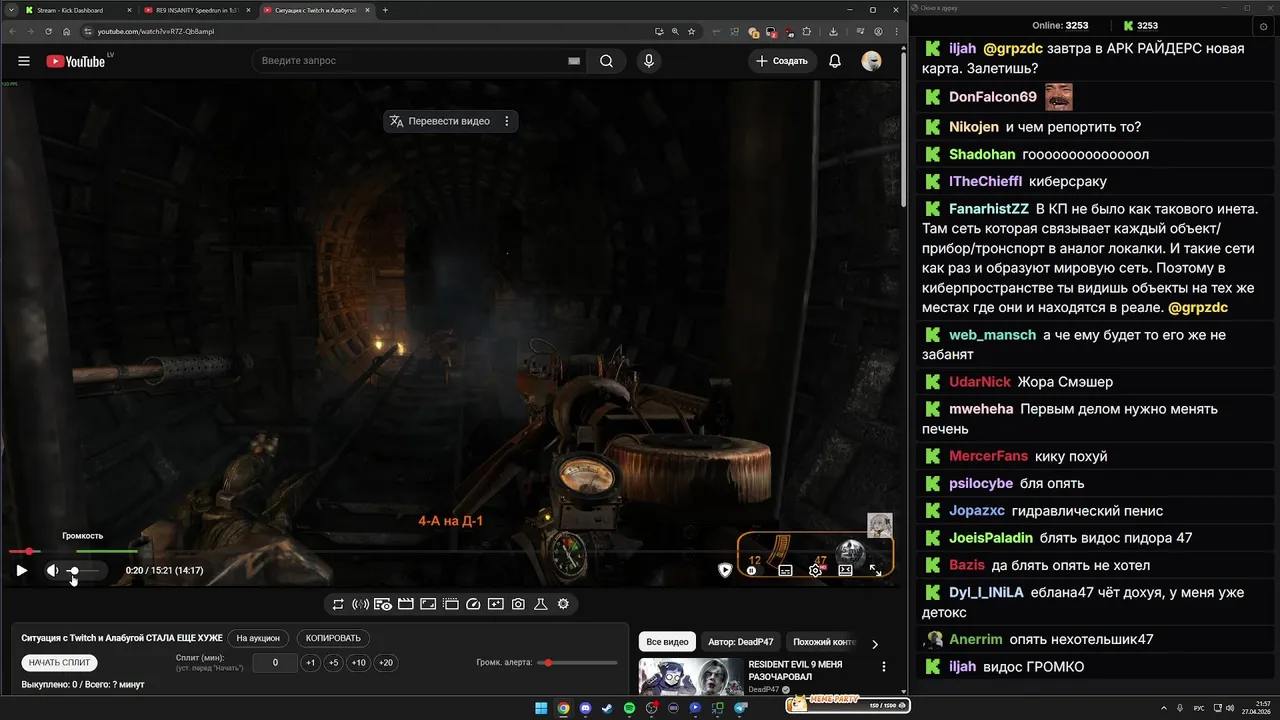Bookmark this page with star icon
Viewport: 1280px width, 720px height.
pos(691,31)
